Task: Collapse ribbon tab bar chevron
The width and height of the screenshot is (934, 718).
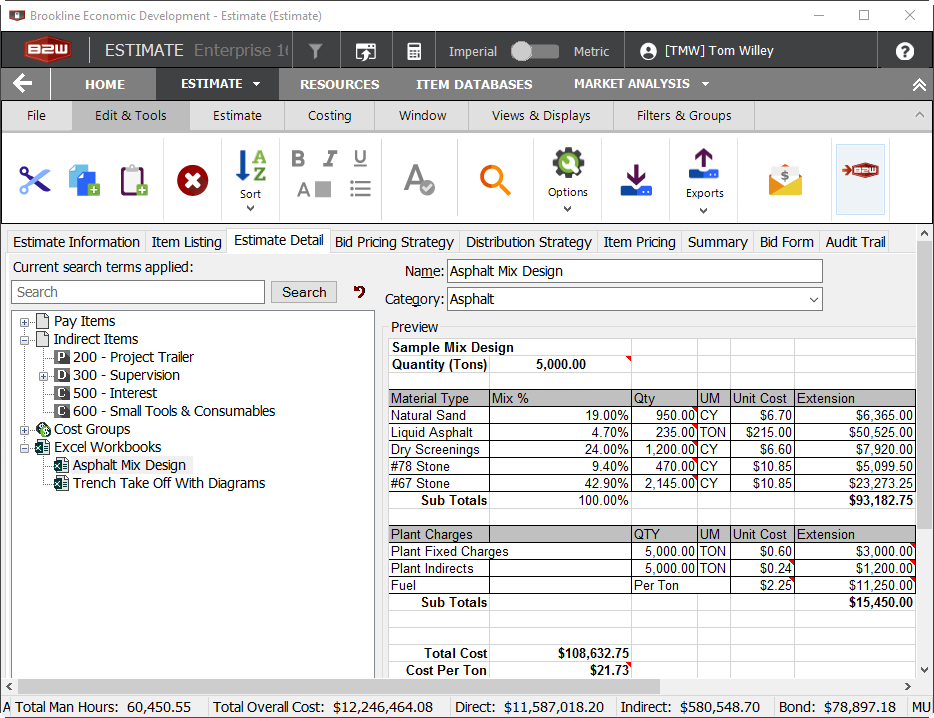Action: [x=920, y=114]
